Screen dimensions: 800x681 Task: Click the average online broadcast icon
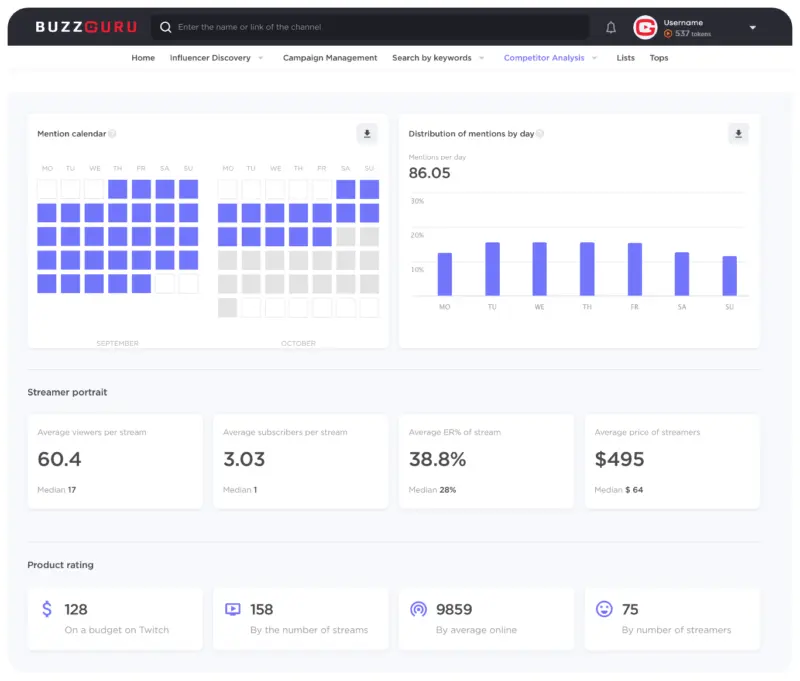[419, 609]
